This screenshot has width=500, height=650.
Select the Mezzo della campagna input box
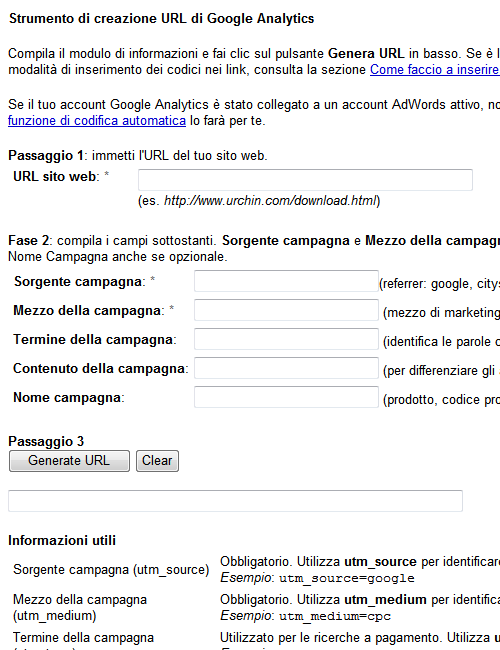(x=286, y=310)
